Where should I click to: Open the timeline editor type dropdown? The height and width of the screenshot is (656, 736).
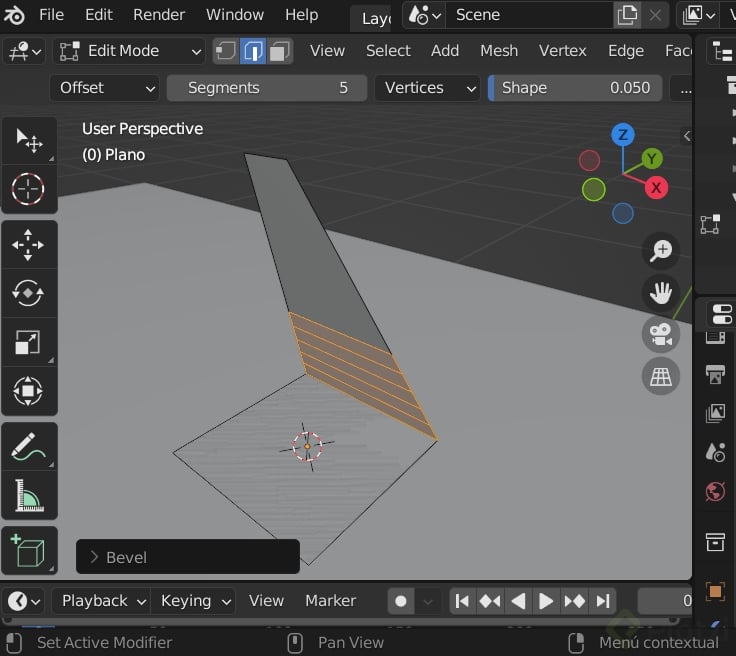click(24, 601)
